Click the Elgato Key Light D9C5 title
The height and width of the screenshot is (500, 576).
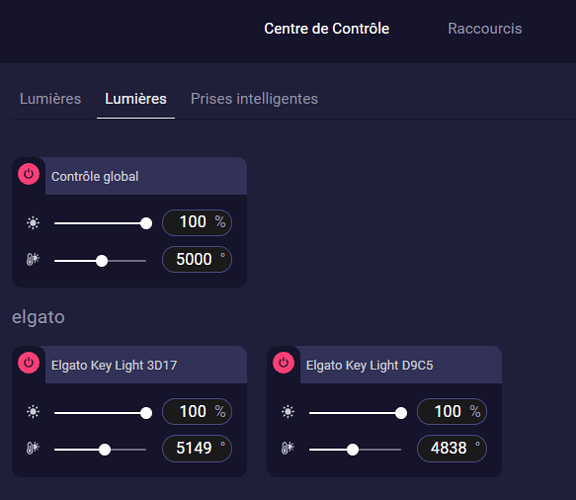(x=370, y=366)
